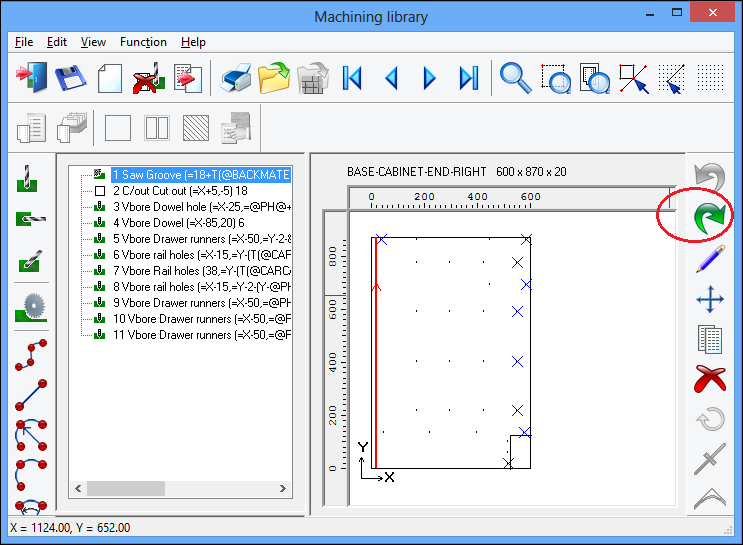
Task: Go to first record arrow
Action: [352, 78]
